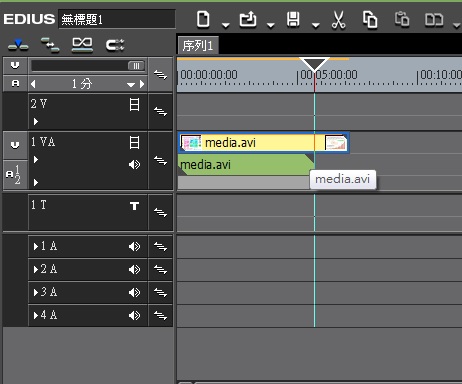The image size is (462, 384).
Task: Toggle 2 V track video mute icon
Action: [x=134, y=104]
